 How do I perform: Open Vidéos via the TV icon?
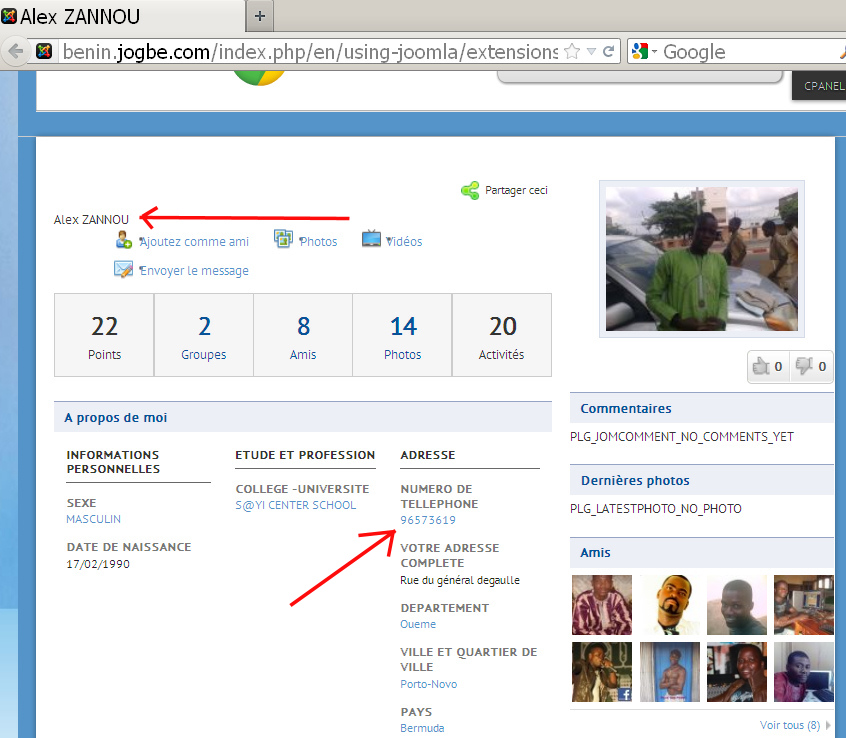click(x=371, y=240)
